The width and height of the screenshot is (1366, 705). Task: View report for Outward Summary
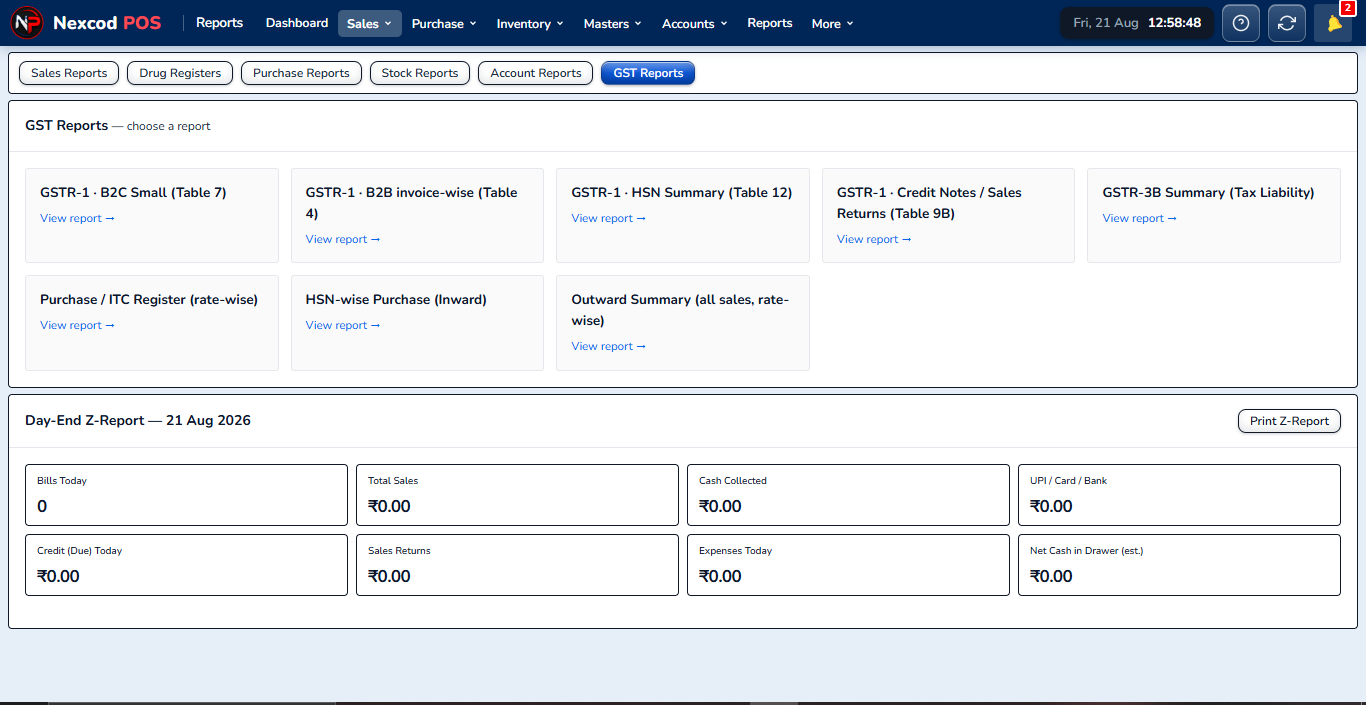(x=608, y=346)
